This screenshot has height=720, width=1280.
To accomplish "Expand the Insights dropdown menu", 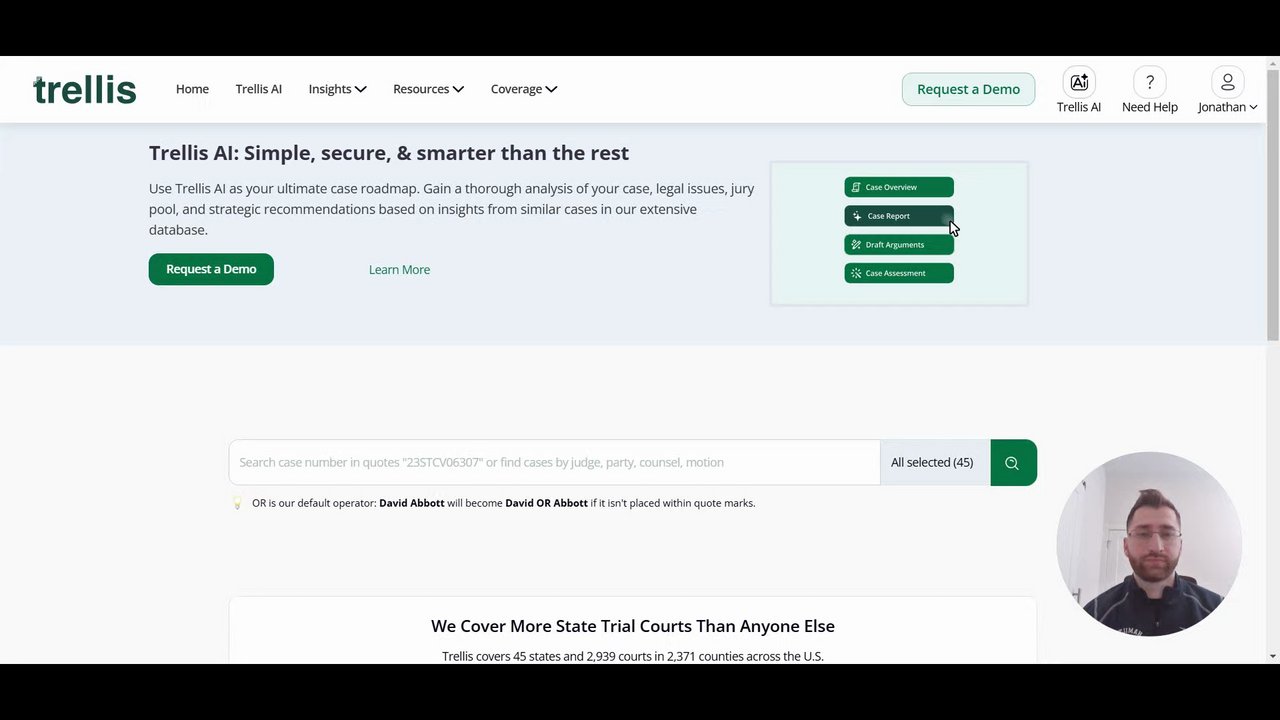I will pos(337,89).
